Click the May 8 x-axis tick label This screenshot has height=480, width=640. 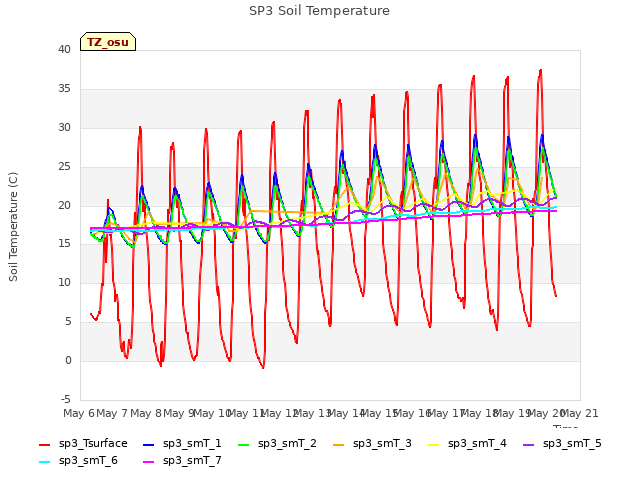(146, 413)
